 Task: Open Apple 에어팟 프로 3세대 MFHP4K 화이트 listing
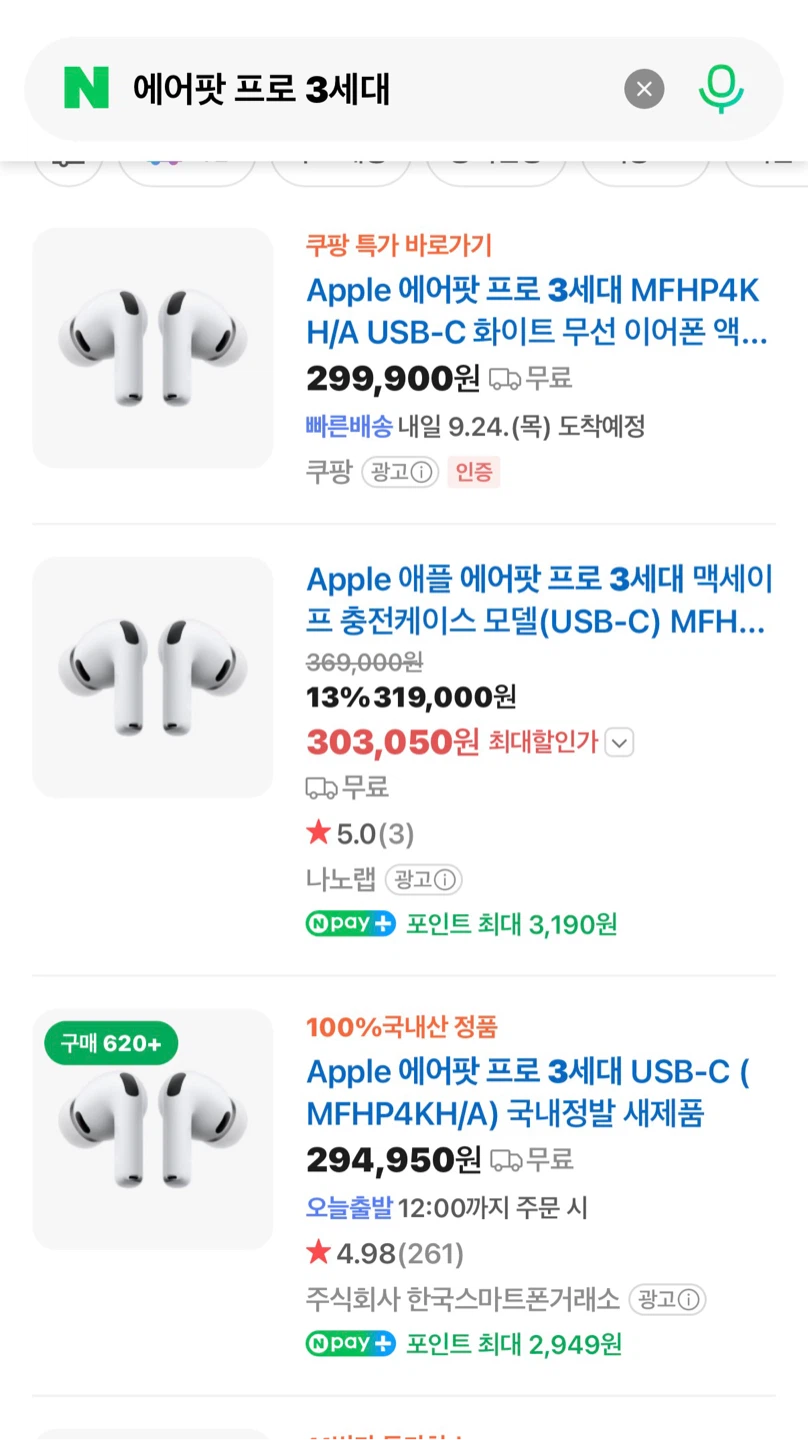click(x=537, y=313)
